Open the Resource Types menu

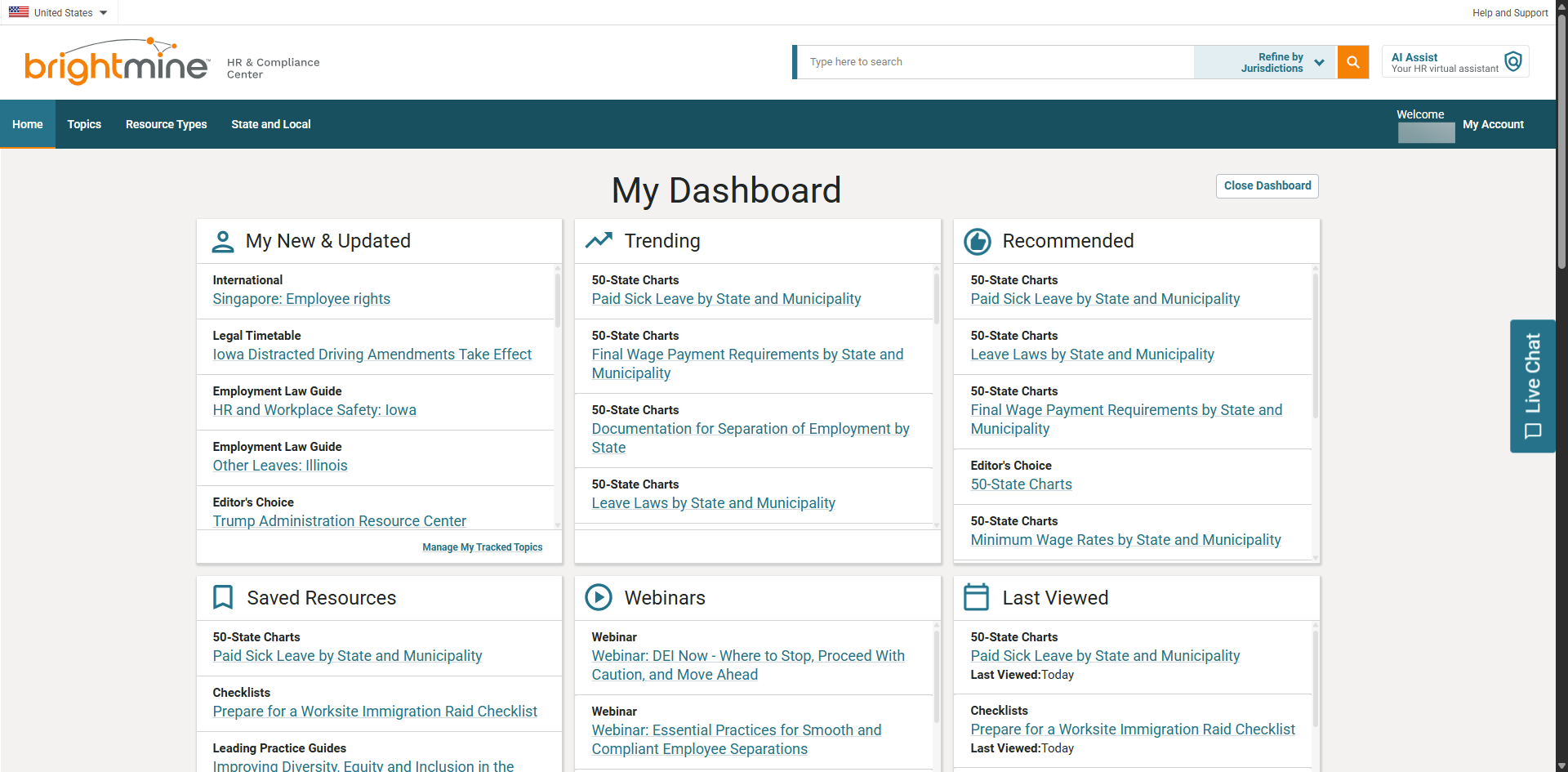[166, 124]
